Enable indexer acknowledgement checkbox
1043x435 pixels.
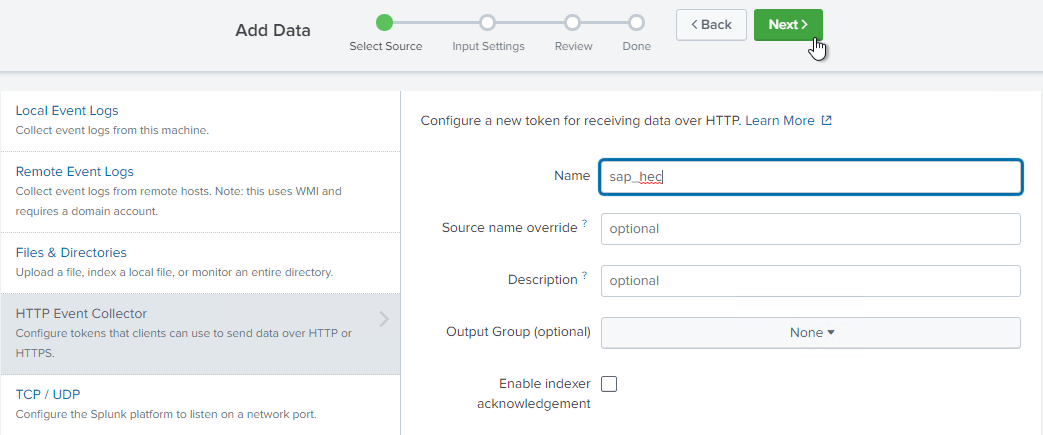click(609, 384)
